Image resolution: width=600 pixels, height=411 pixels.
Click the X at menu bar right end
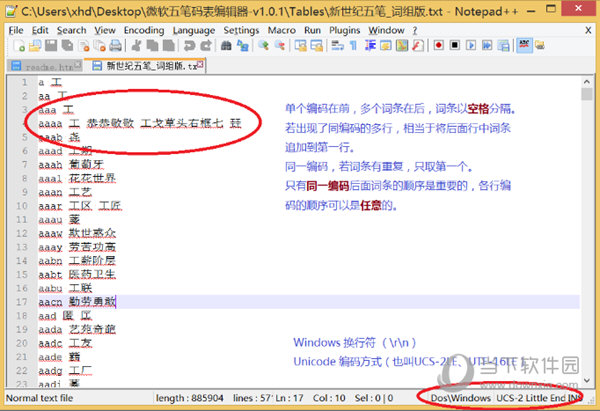pos(588,30)
